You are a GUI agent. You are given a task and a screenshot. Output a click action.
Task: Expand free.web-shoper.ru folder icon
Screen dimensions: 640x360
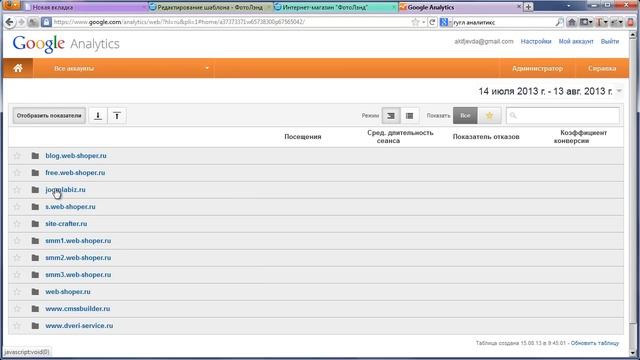tap(35, 173)
